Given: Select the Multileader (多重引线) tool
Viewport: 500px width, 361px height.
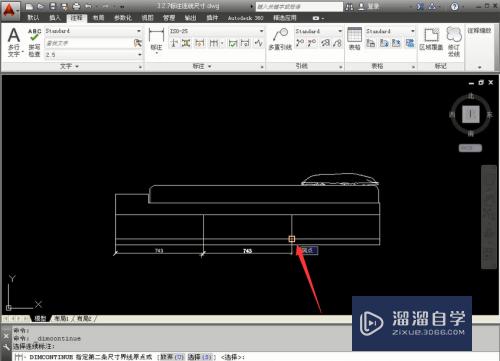Looking at the screenshot, I should pos(280,39).
